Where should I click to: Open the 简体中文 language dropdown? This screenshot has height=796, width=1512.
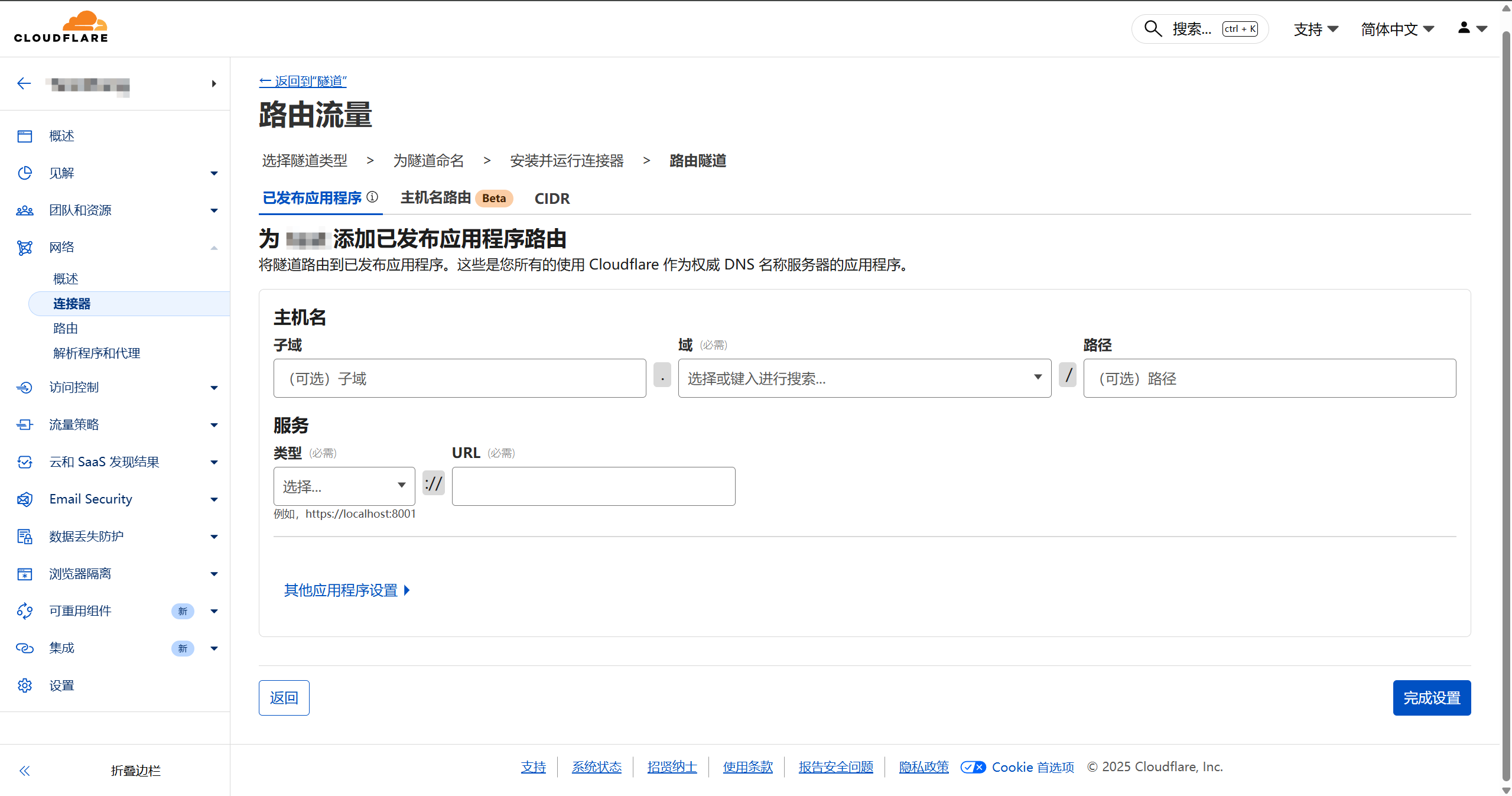[x=1397, y=29]
